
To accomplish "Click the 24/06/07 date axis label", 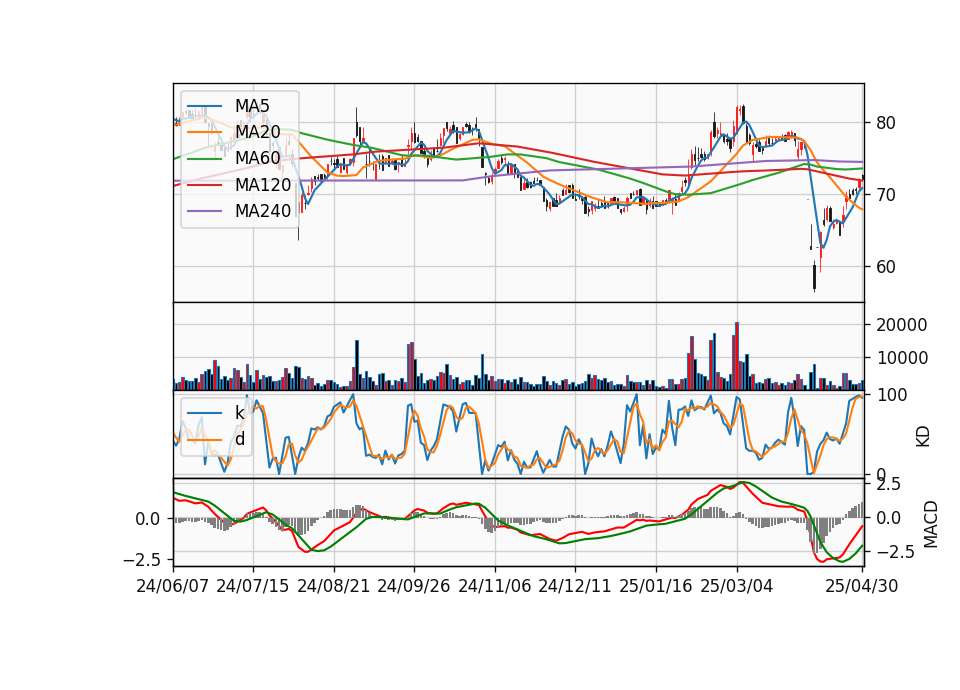I will tap(173, 586).
